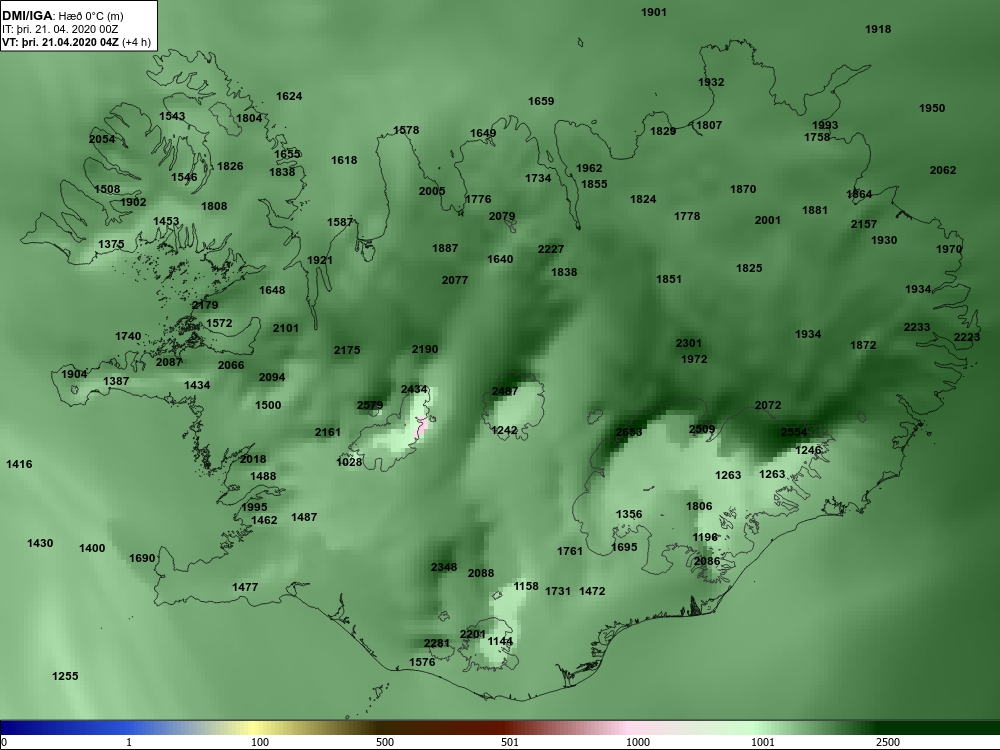Screen dimensions: 1000x750
Task: Click the map value 1950
Action: coord(932,108)
